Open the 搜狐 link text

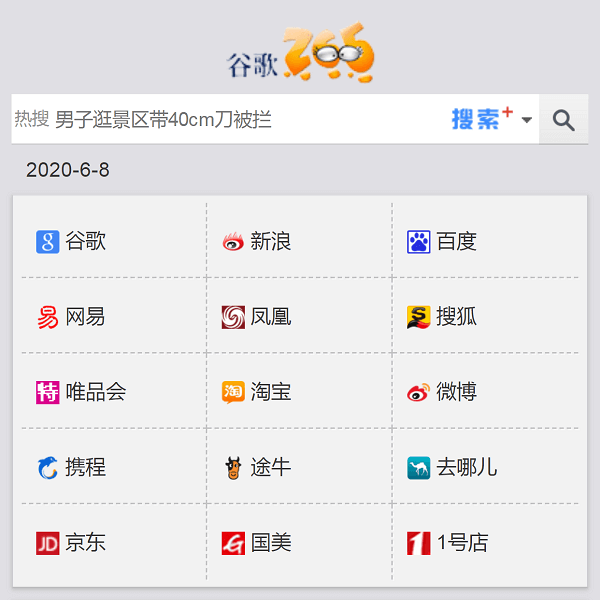tap(457, 316)
